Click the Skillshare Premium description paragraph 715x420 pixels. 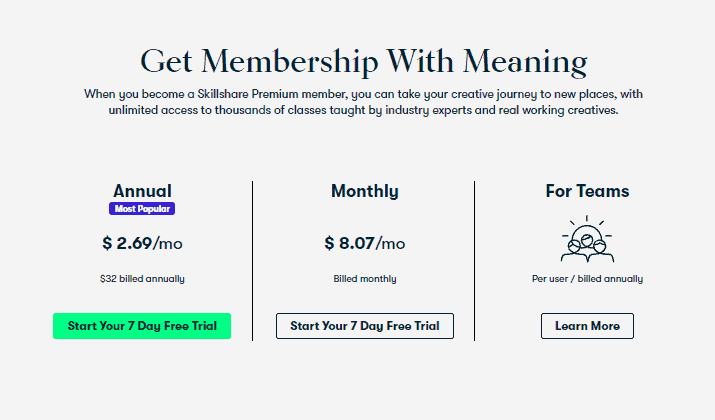pyautogui.click(x=363, y=102)
